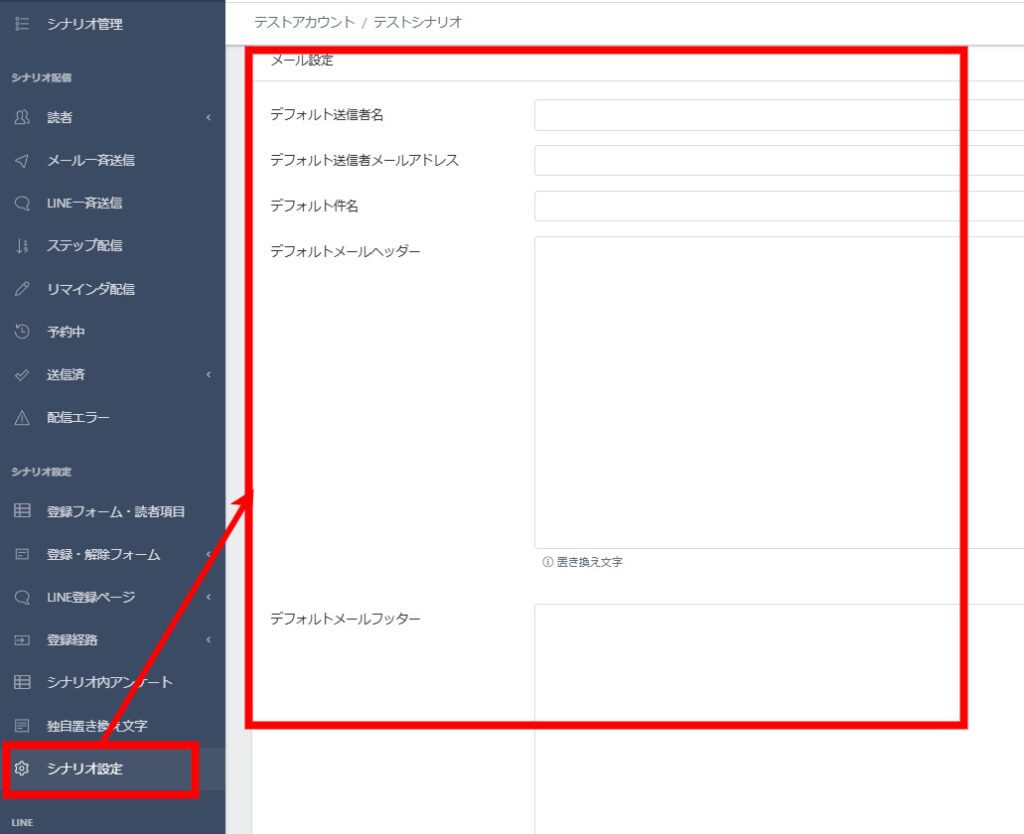Click the 読者 people icon
The width and height of the screenshot is (1024, 834).
coord(22,117)
